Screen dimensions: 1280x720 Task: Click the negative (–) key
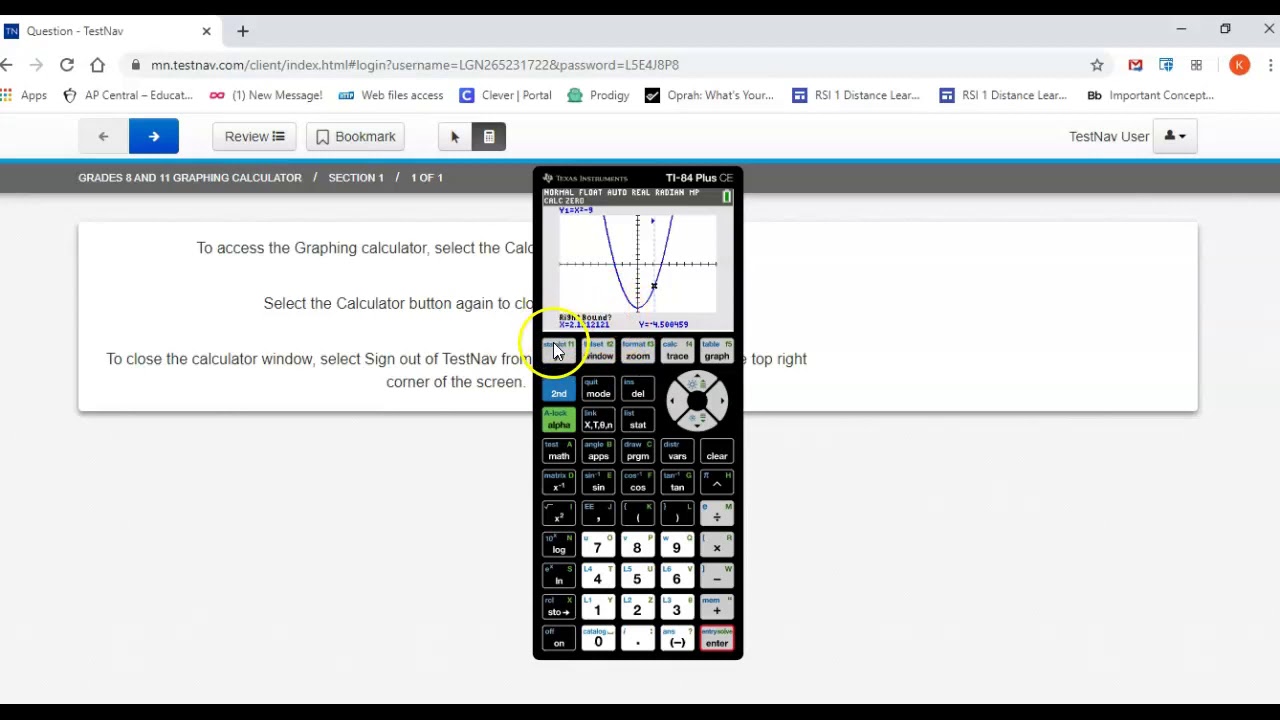click(677, 637)
